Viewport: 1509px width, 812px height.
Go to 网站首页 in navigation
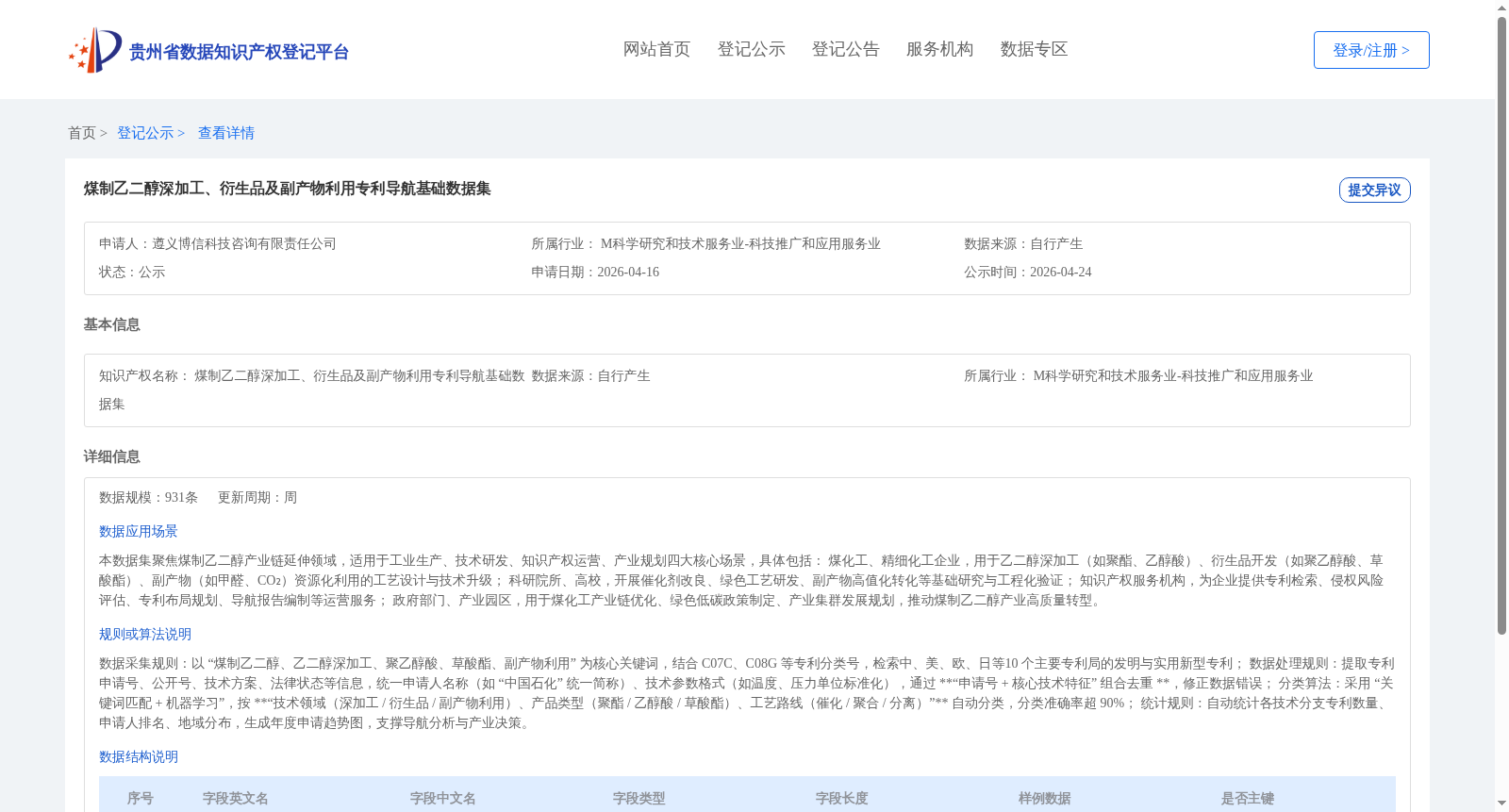[656, 49]
